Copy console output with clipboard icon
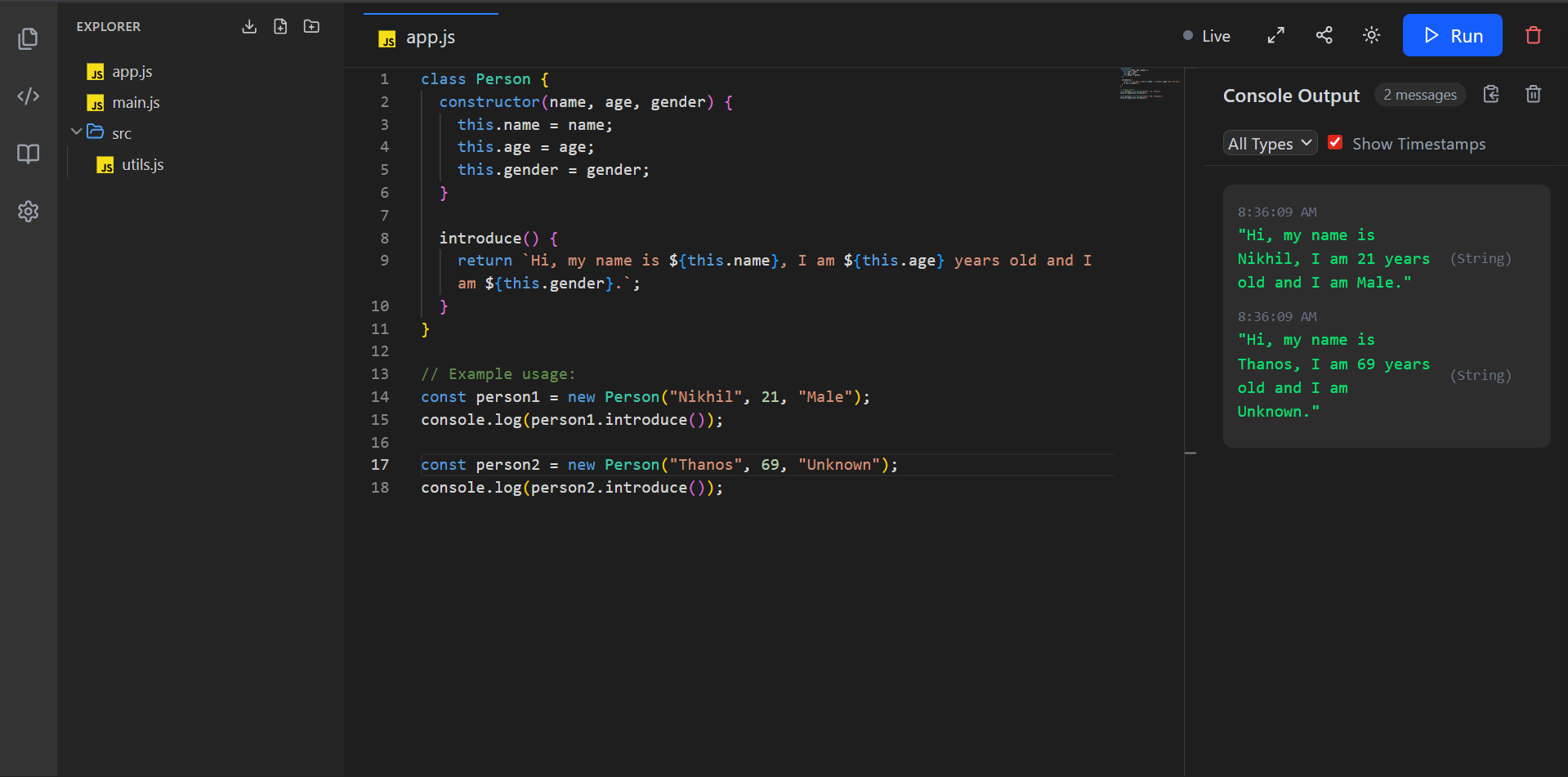Image resolution: width=1568 pixels, height=777 pixels. (1490, 94)
